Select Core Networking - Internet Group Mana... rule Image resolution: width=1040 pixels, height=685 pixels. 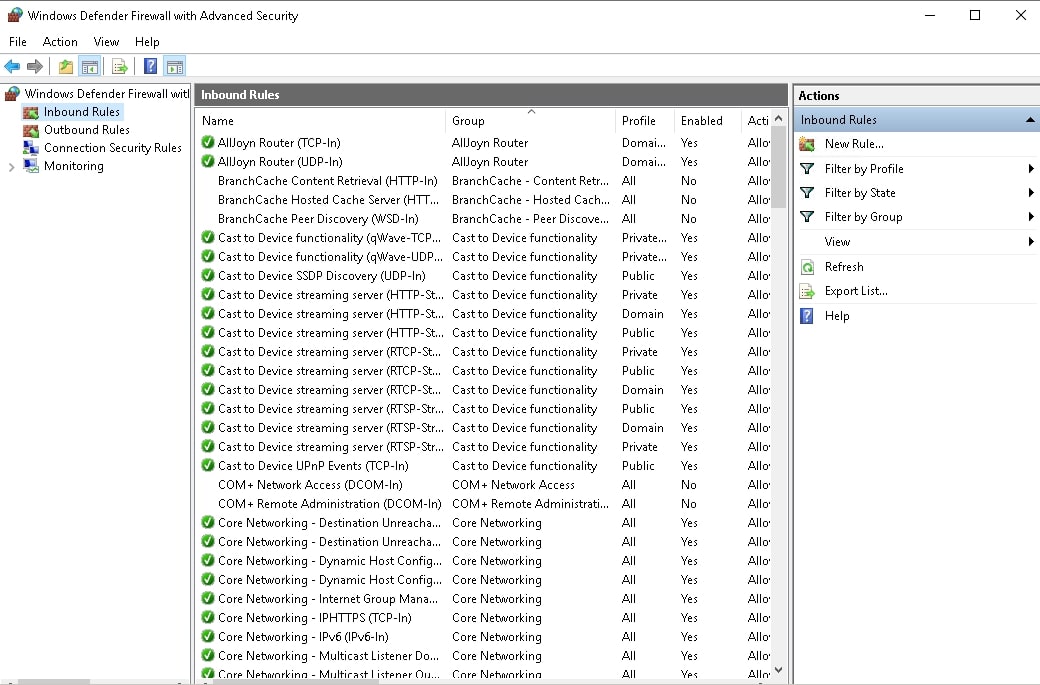click(x=485, y=599)
